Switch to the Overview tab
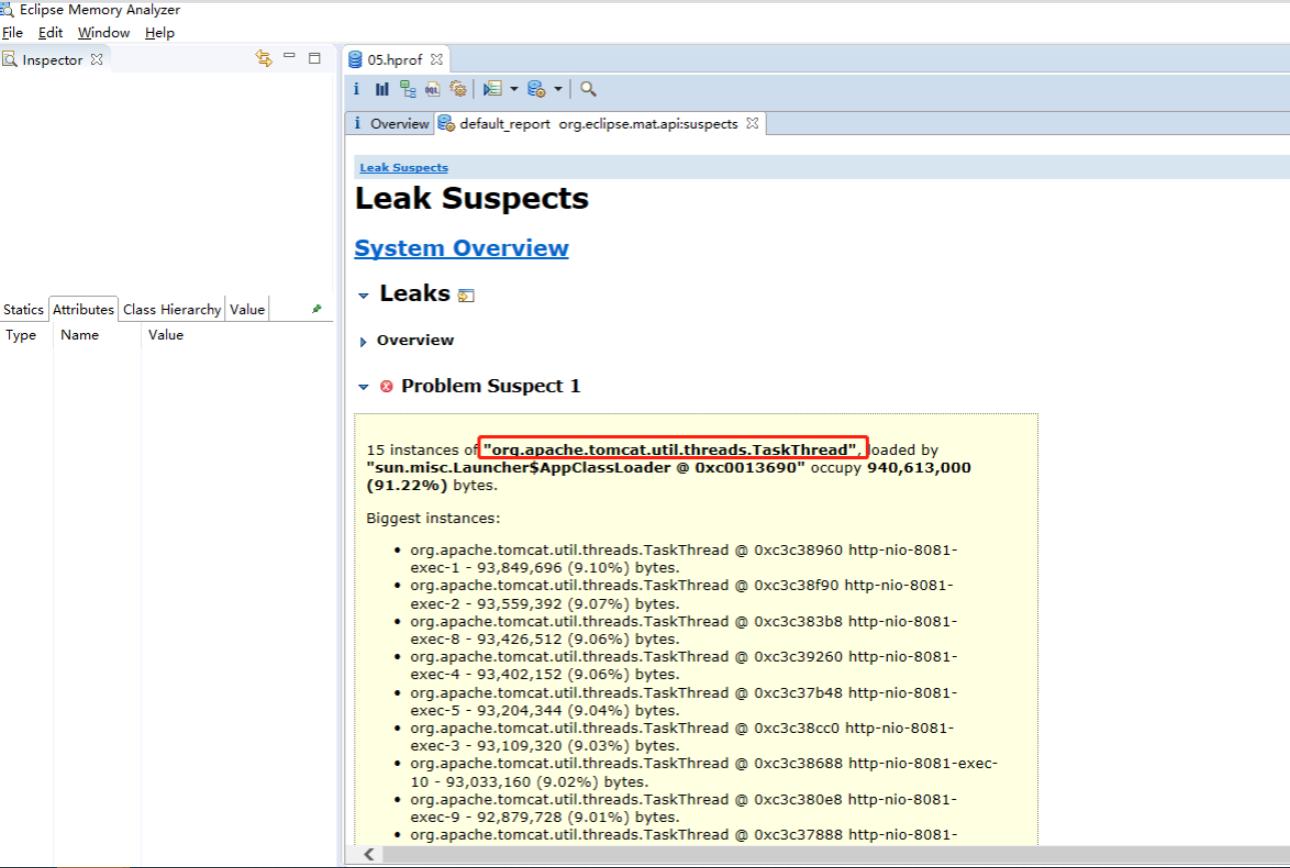 [x=393, y=124]
